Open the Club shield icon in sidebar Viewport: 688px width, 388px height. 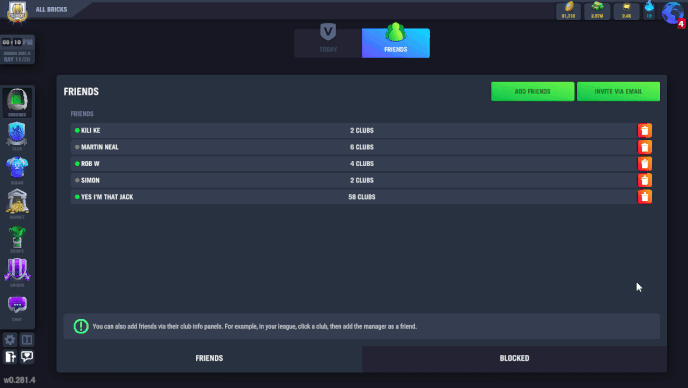tap(17, 136)
